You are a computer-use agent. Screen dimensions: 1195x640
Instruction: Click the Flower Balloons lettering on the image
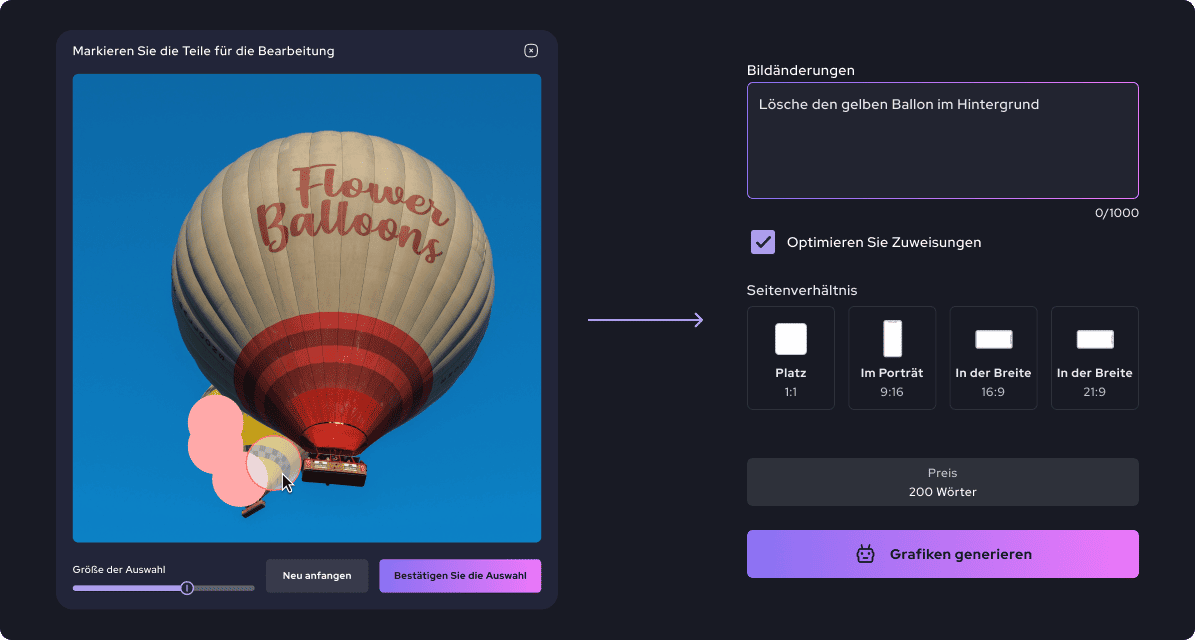[350, 210]
